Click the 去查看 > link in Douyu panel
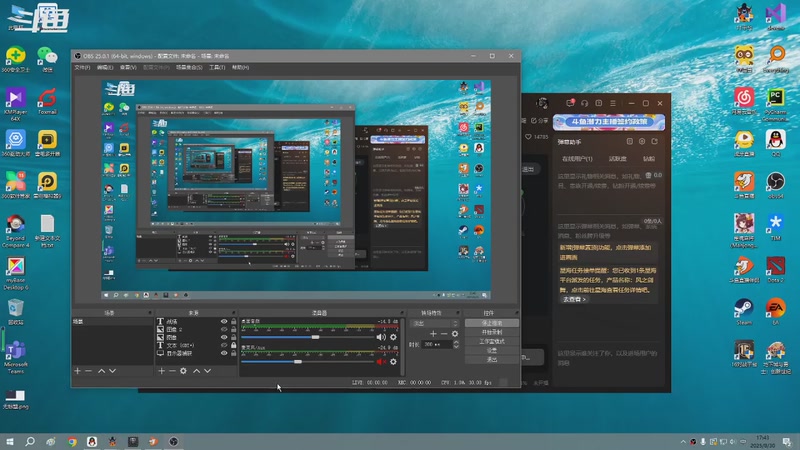The image size is (800, 450). tap(574, 299)
